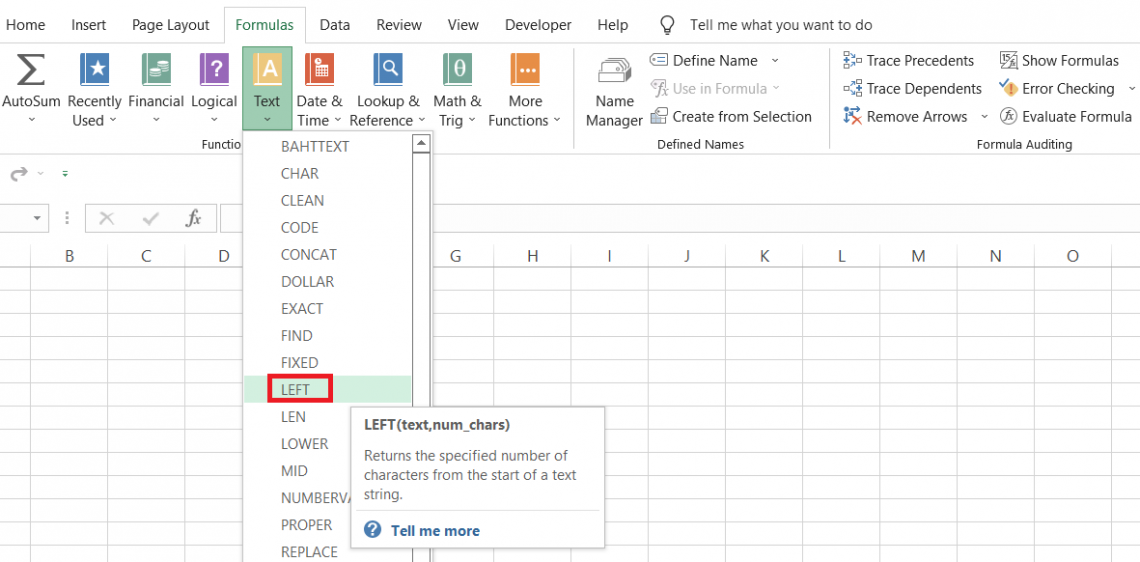Image resolution: width=1140 pixels, height=562 pixels.
Task: Click the AutoSum sigma icon
Action: 31,71
